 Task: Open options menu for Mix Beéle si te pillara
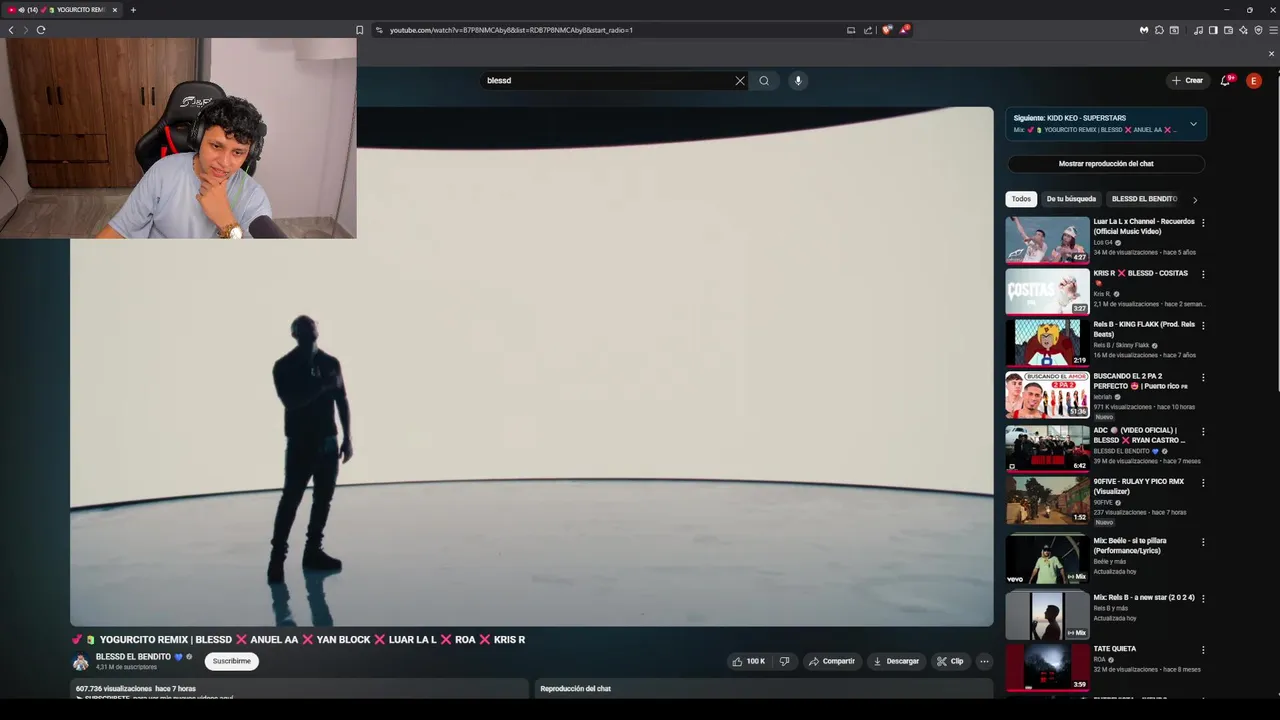pos(1203,542)
